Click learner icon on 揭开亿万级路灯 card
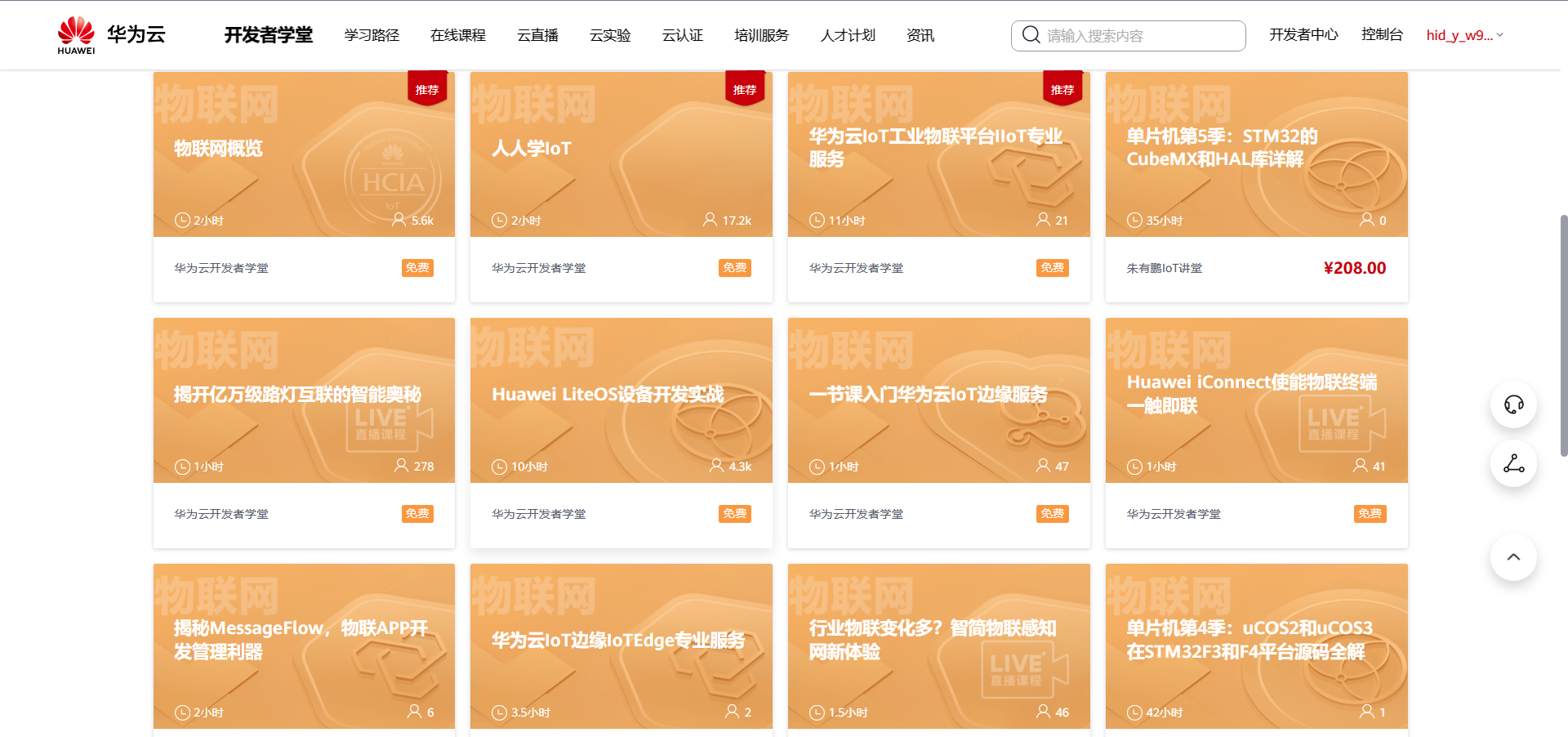The height and width of the screenshot is (737, 1568). tap(401, 466)
